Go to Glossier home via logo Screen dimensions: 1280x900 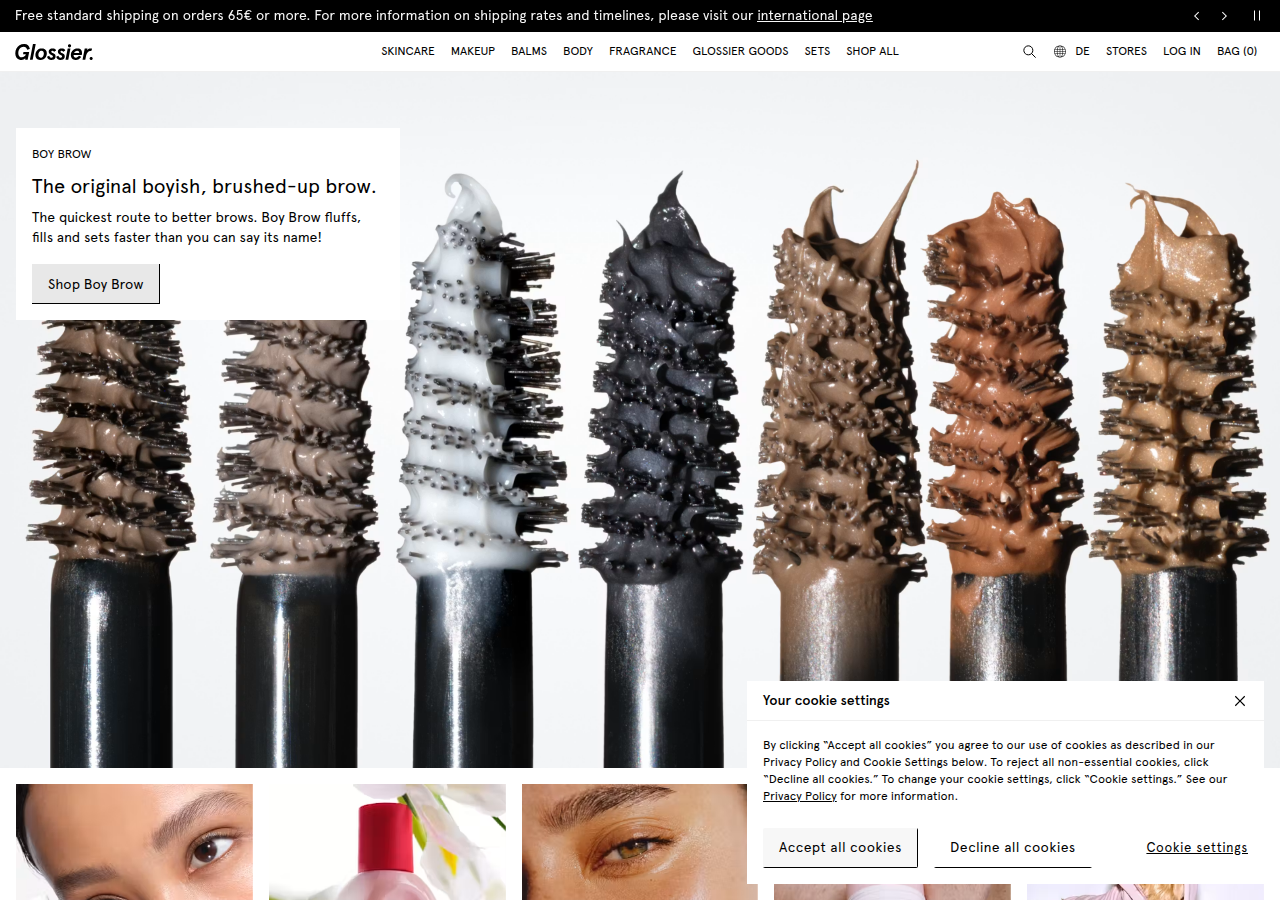pos(54,52)
